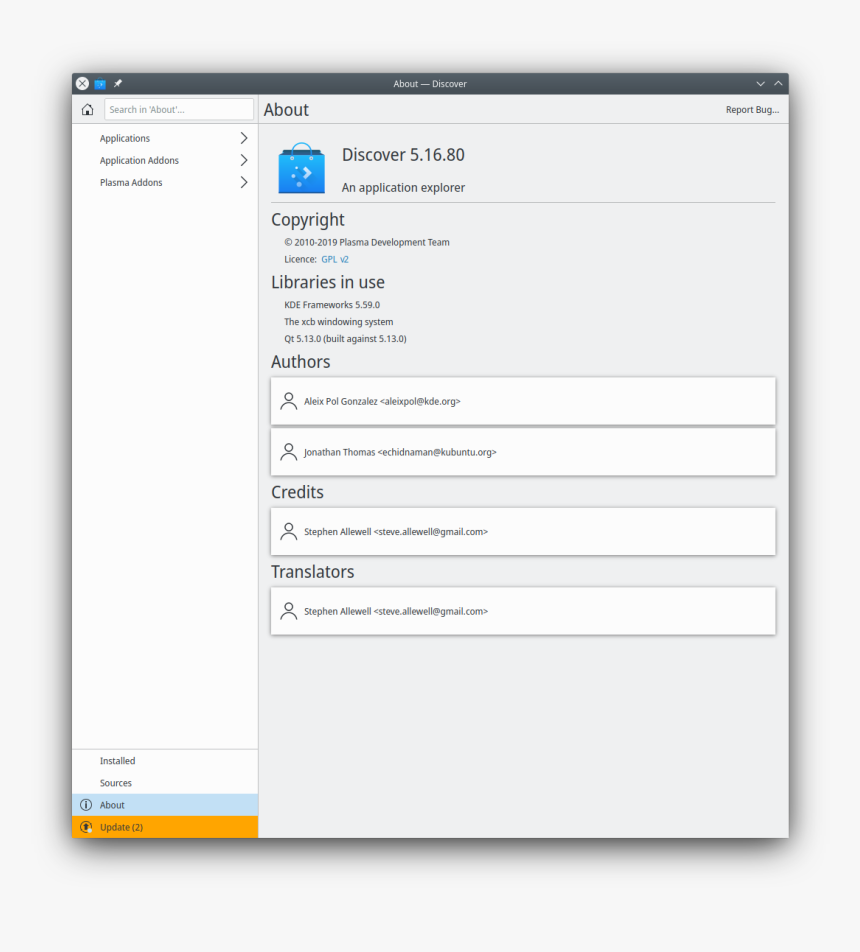Click person icon beside Jonathan Thomas
Screen dimensions: 860x952
[288, 452]
